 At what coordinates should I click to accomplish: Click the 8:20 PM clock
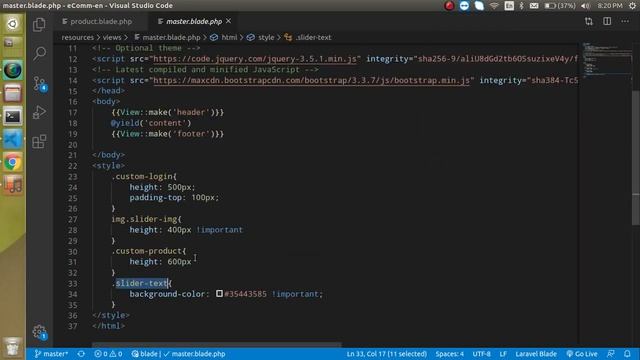point(610,5)
